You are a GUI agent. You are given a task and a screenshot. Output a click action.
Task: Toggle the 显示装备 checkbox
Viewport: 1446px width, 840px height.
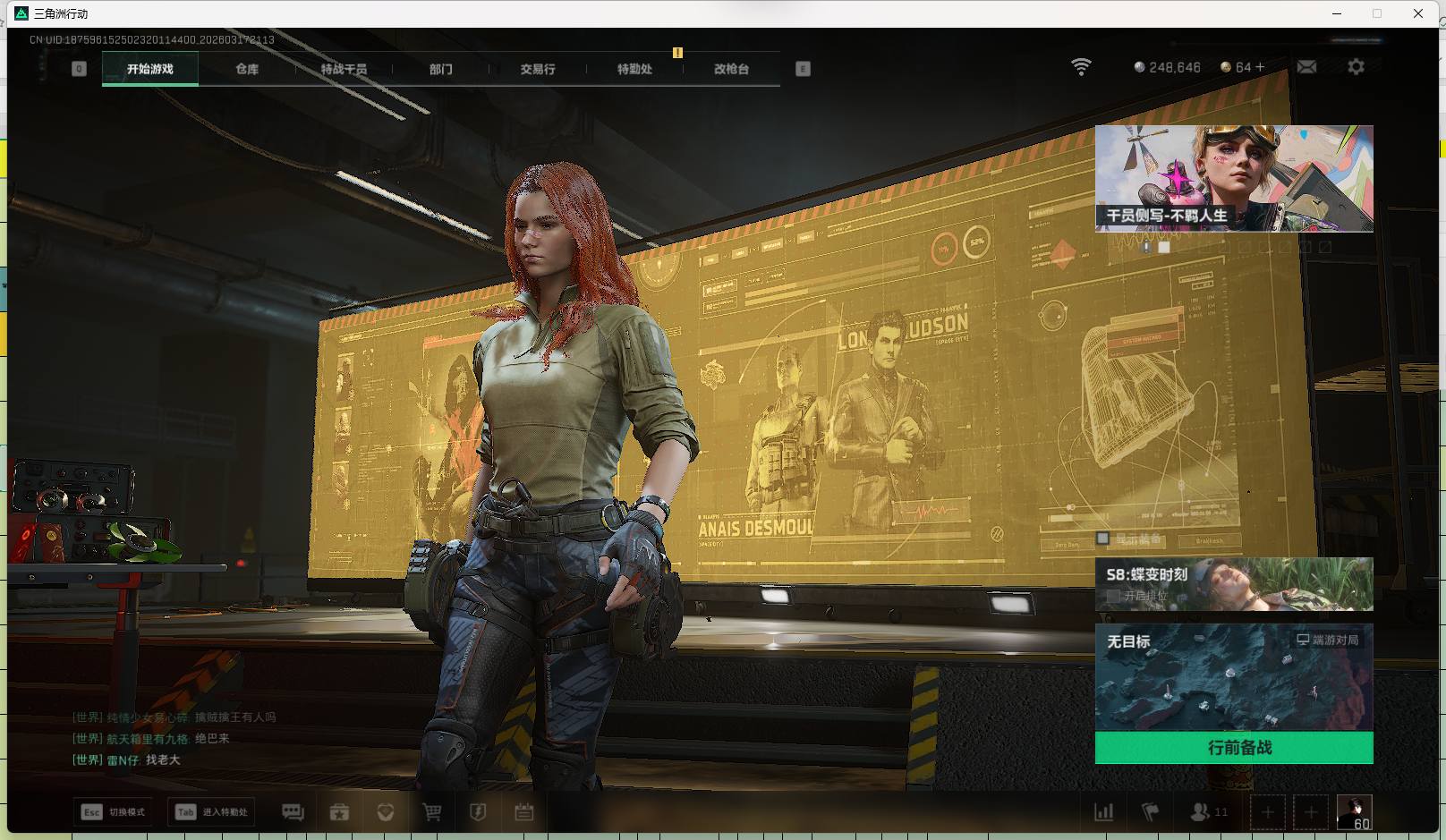(x=1103, y=539)
